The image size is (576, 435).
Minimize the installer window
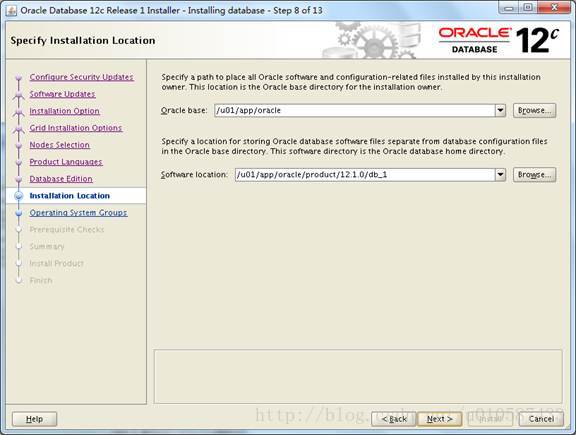coord(509,8)
